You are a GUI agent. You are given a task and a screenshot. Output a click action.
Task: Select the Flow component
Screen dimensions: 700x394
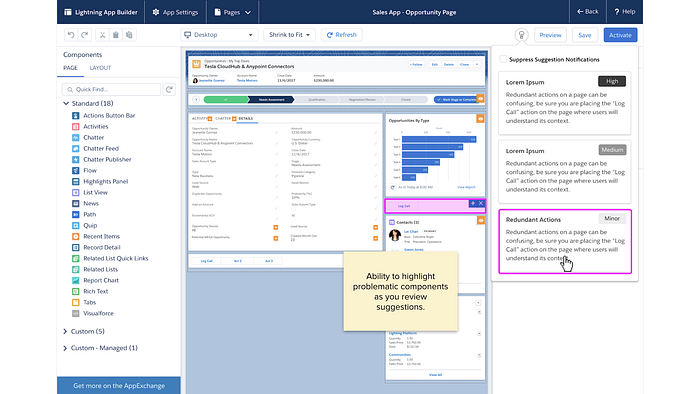(84, 170)
